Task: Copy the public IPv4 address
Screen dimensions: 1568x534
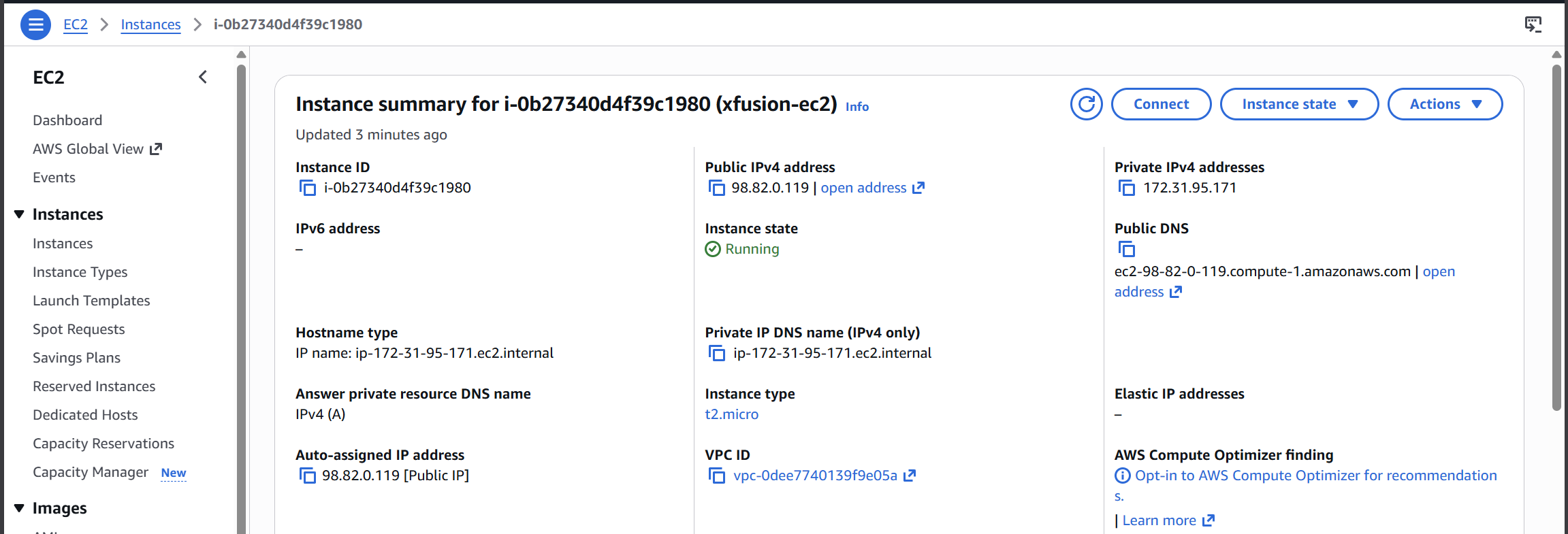Action: pyautogui.click(x=716, y=188)
